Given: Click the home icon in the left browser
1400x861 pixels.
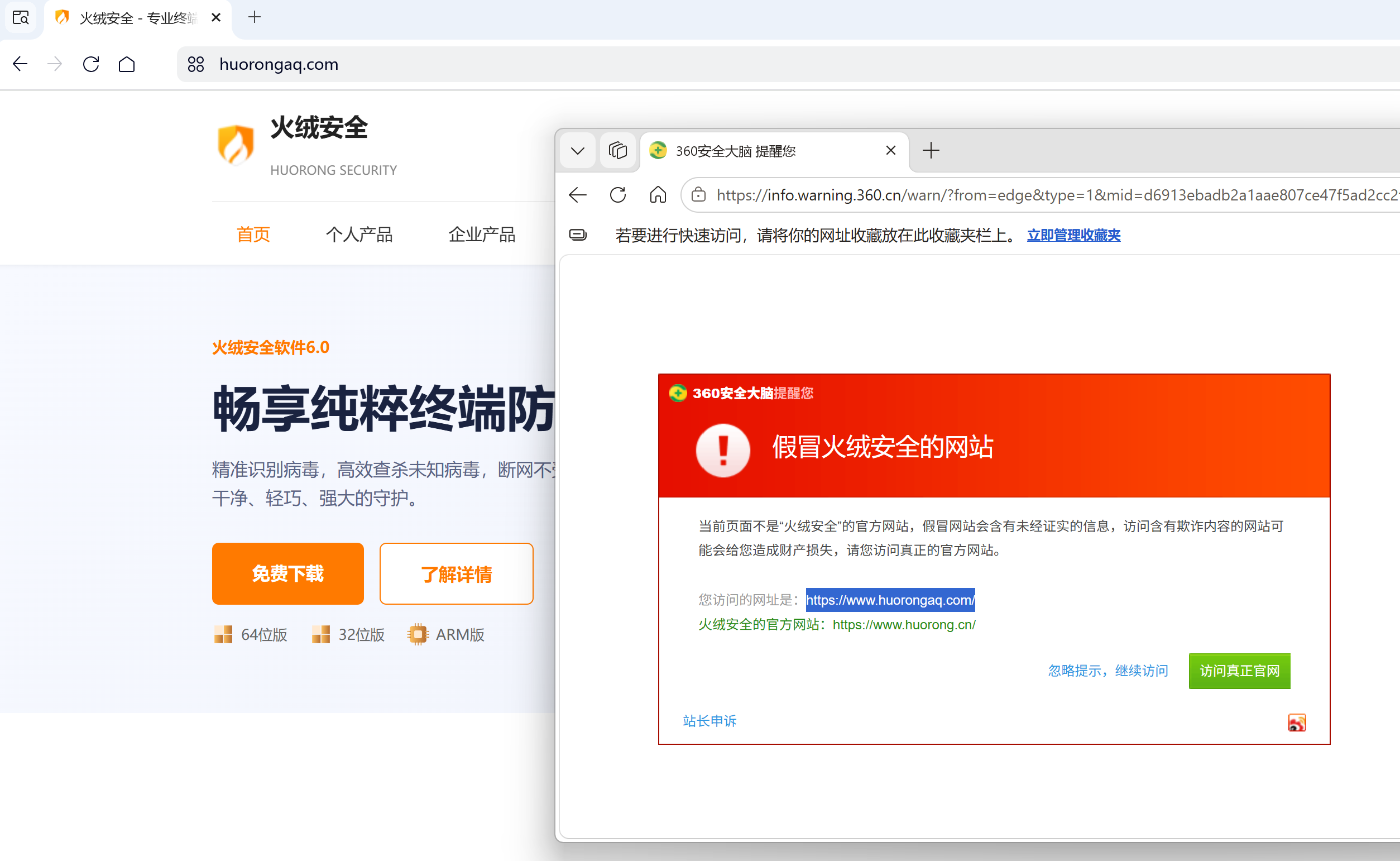Looking at the screenshot, I should point(127,64).
